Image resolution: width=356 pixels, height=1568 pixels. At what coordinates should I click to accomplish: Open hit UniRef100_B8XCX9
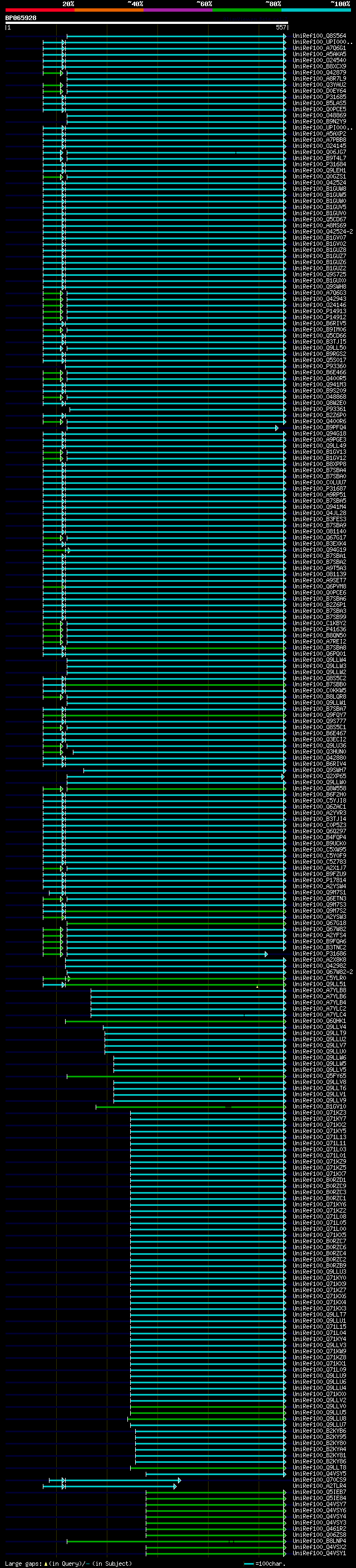pyautogui.click(x=319, y=66)
